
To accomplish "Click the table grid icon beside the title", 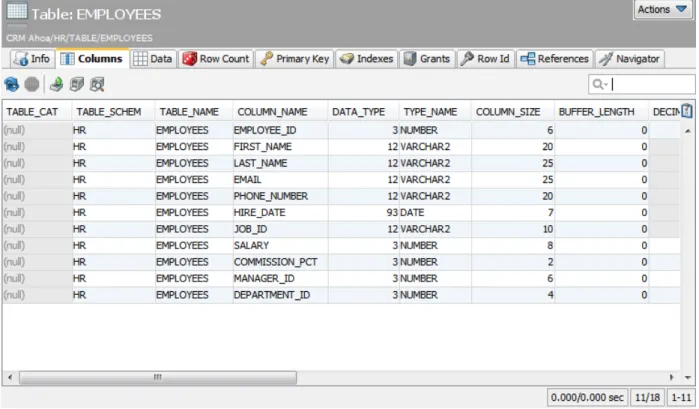I will coord(17,11).
